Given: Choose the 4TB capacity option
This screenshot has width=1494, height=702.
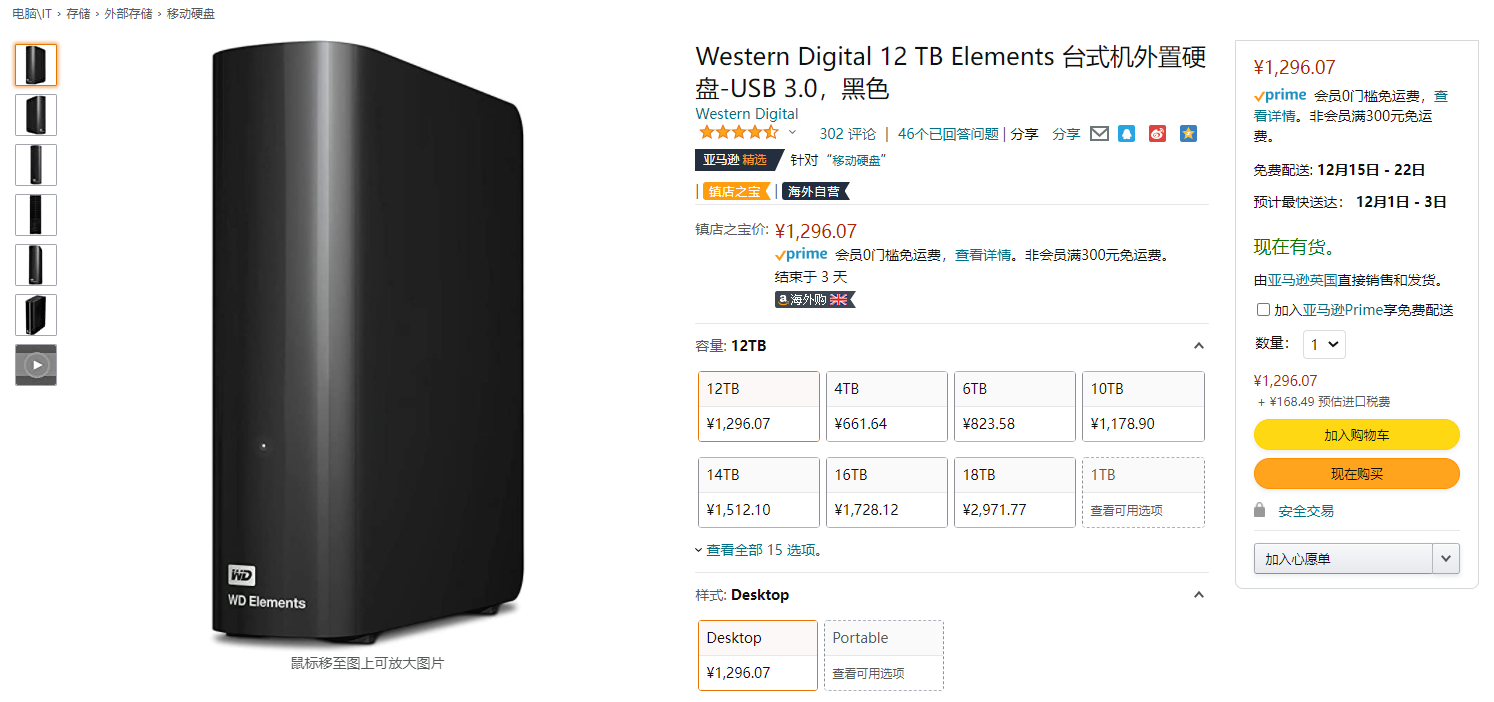Looking at the screenshot, I should (887, 406).
